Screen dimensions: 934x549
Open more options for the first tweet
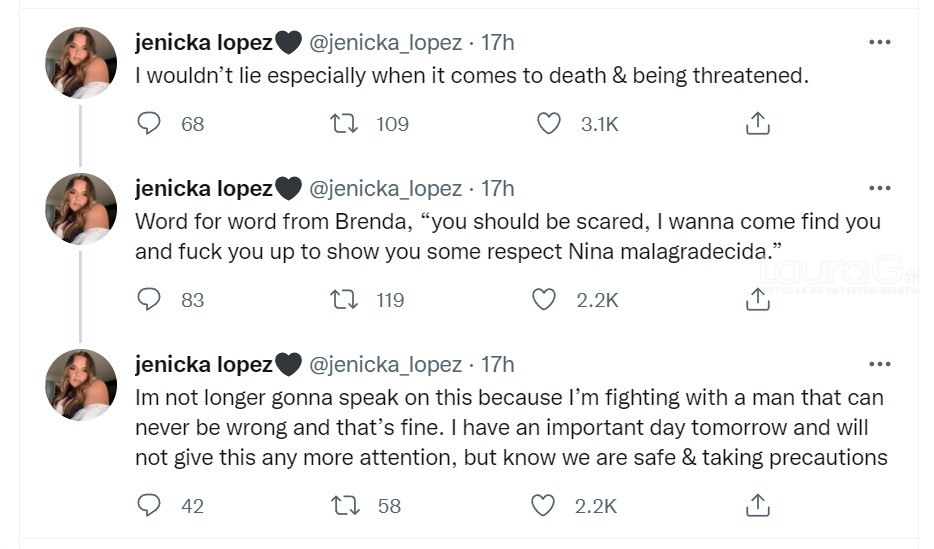click(x=879, y=42)
